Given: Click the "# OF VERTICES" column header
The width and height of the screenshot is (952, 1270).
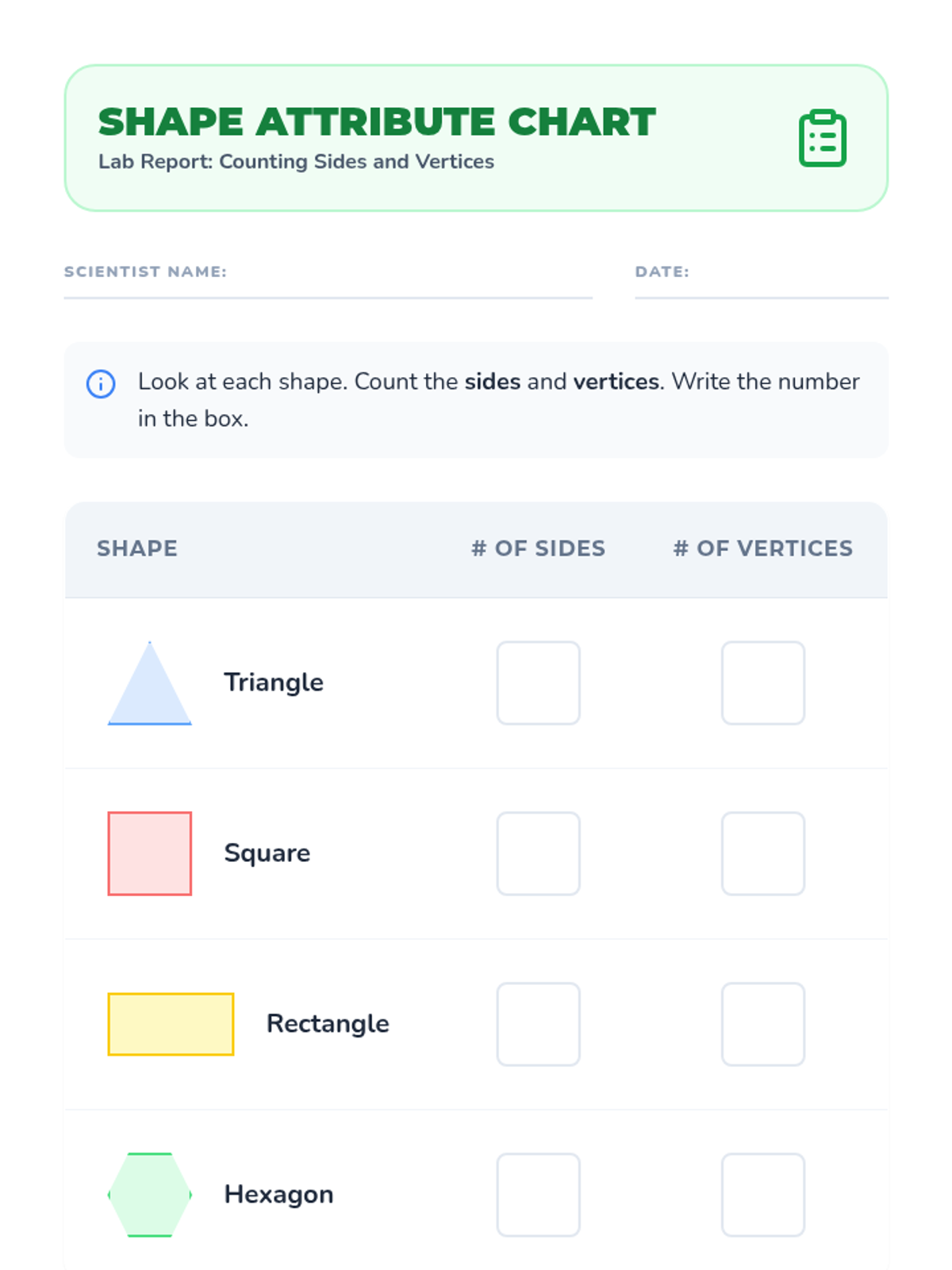Looking at the screenshot, I should 762,548.
